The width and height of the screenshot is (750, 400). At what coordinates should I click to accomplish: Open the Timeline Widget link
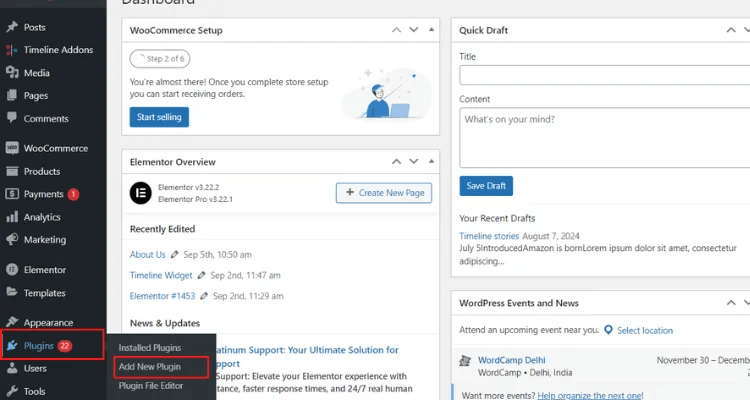click(161, 275)
